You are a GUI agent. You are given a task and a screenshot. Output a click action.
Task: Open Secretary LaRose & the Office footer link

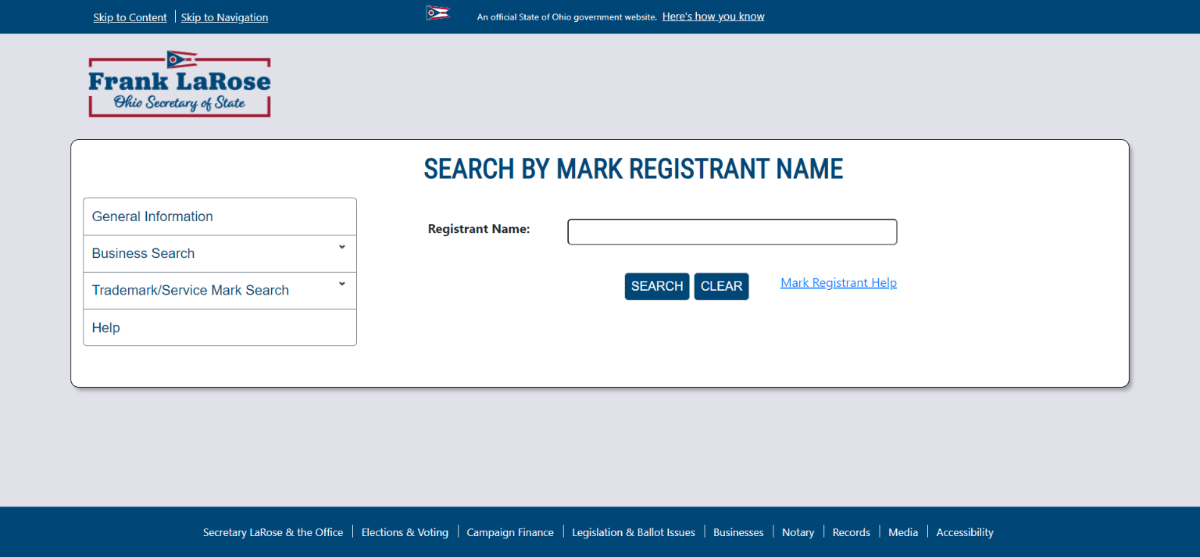(x=273, y=532)
